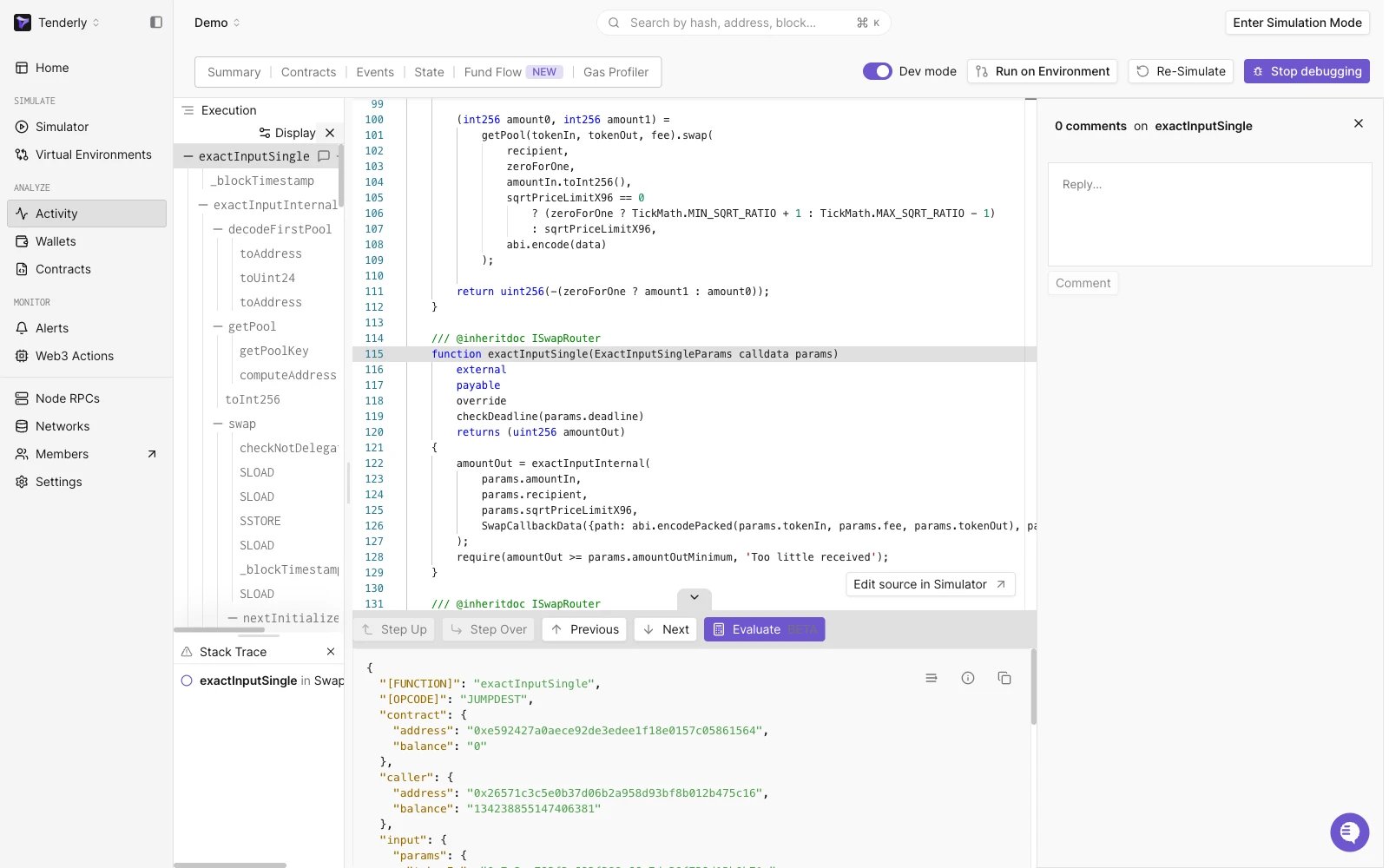Focus the Reply comment text box
This screenshot has height=868, width=1389.
tap(1209, 214)
